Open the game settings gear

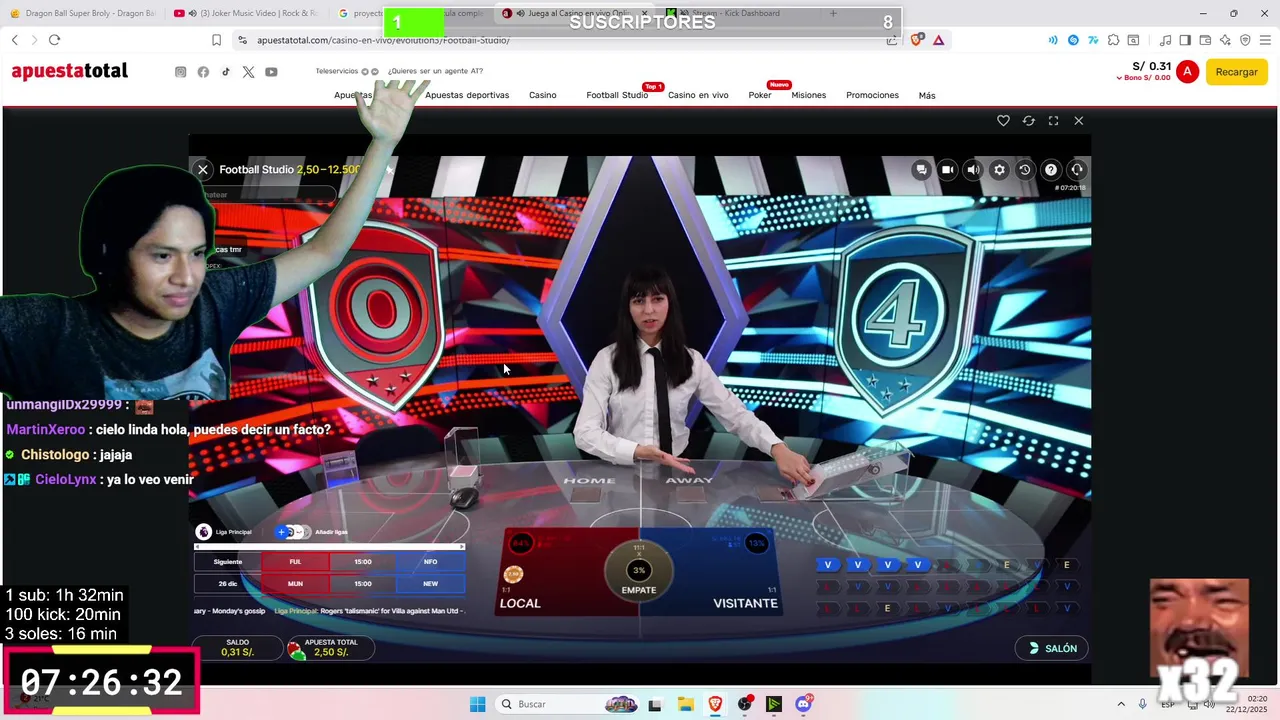coord(999,170)
